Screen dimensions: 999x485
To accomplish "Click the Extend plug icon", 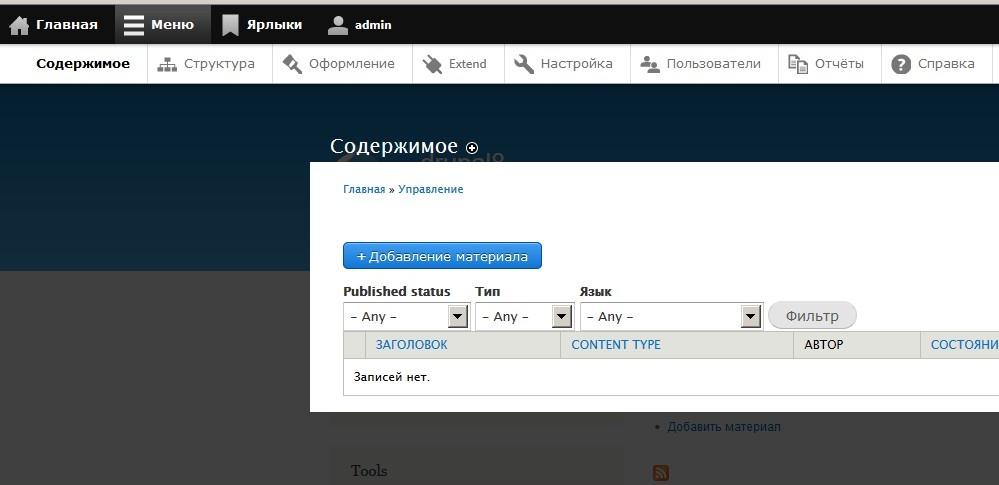I will coord(432,64).
